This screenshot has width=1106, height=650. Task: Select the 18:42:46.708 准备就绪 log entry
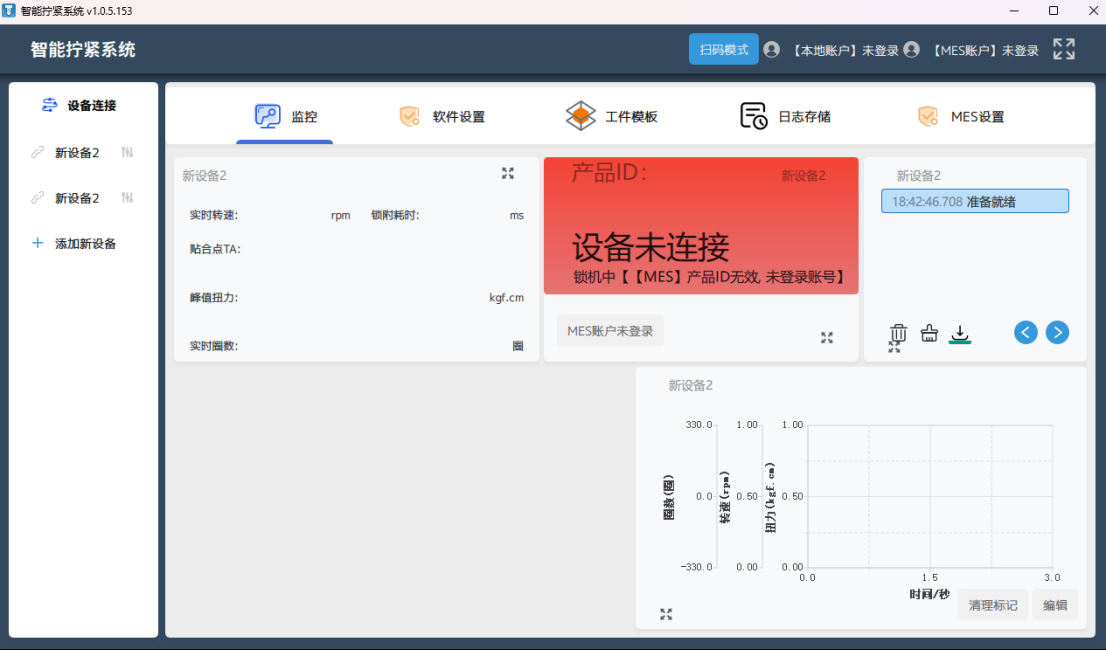975,201
